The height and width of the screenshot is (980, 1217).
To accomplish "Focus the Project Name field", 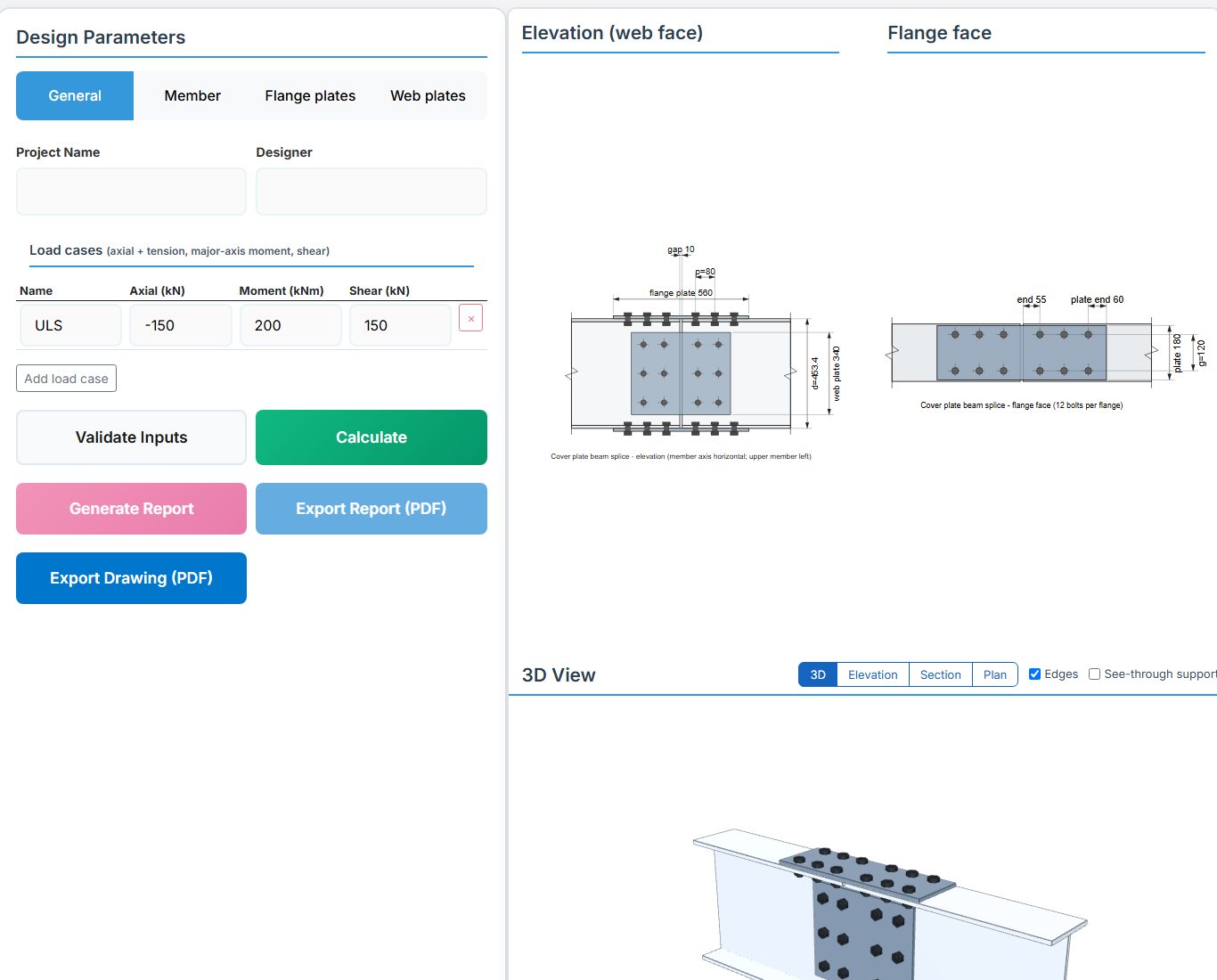I will [x=131, y=192].
